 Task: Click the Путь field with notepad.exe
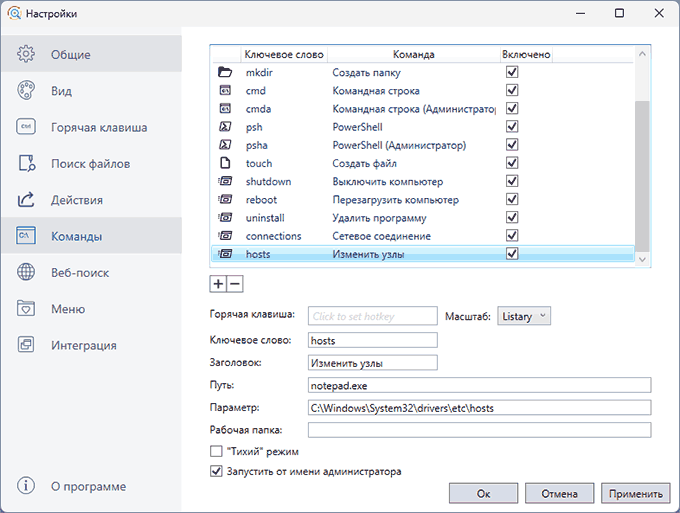(x=480, y=385)
